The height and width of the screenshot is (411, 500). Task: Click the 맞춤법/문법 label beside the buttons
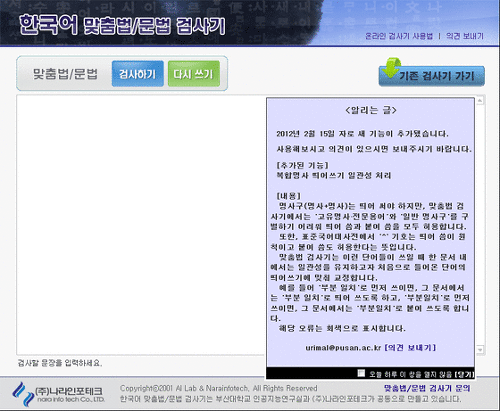tap(65, 74)
